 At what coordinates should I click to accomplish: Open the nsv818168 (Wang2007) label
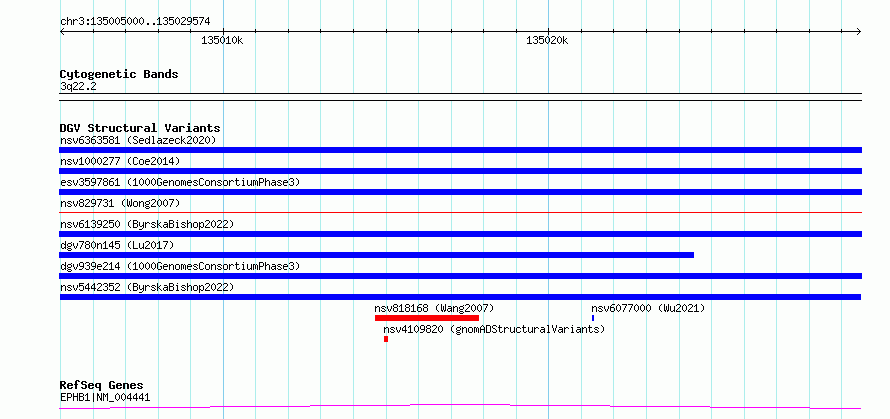tap(434, 308)
